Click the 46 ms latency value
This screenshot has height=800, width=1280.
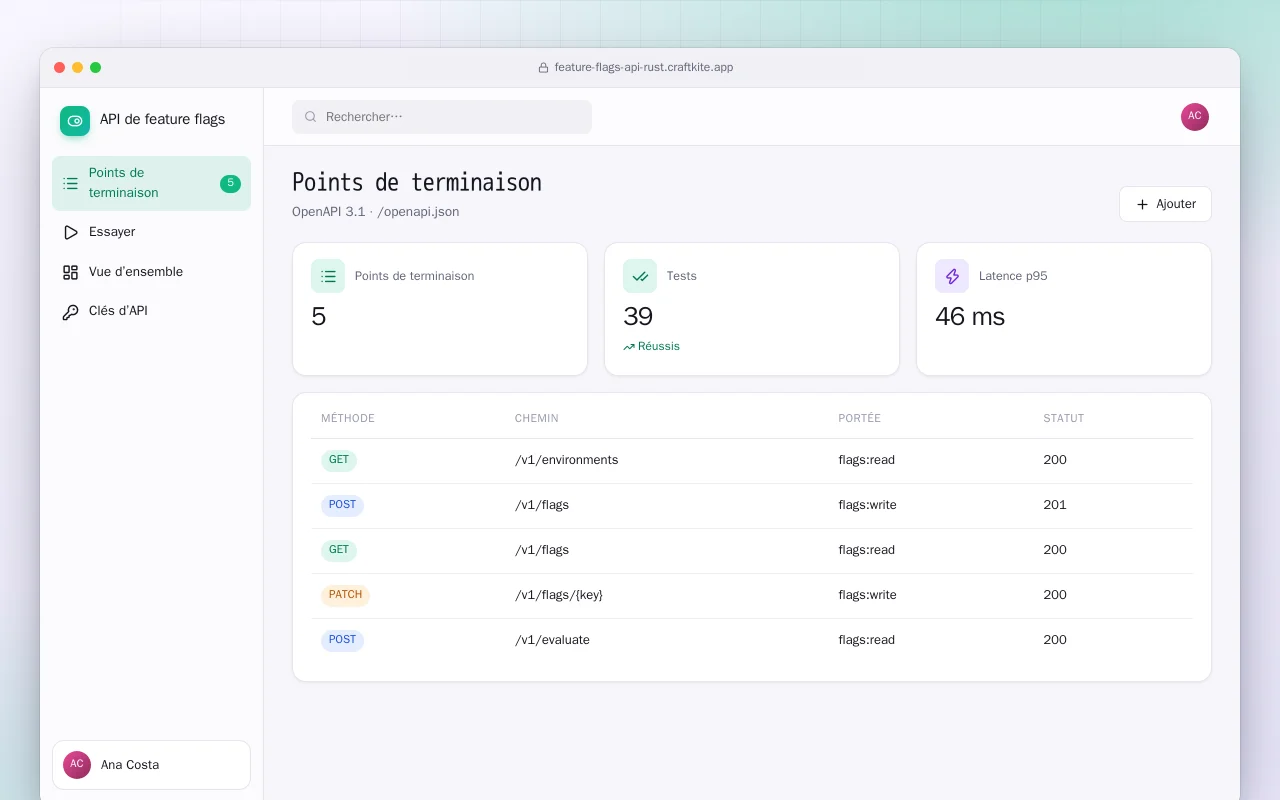coord(970,317)
